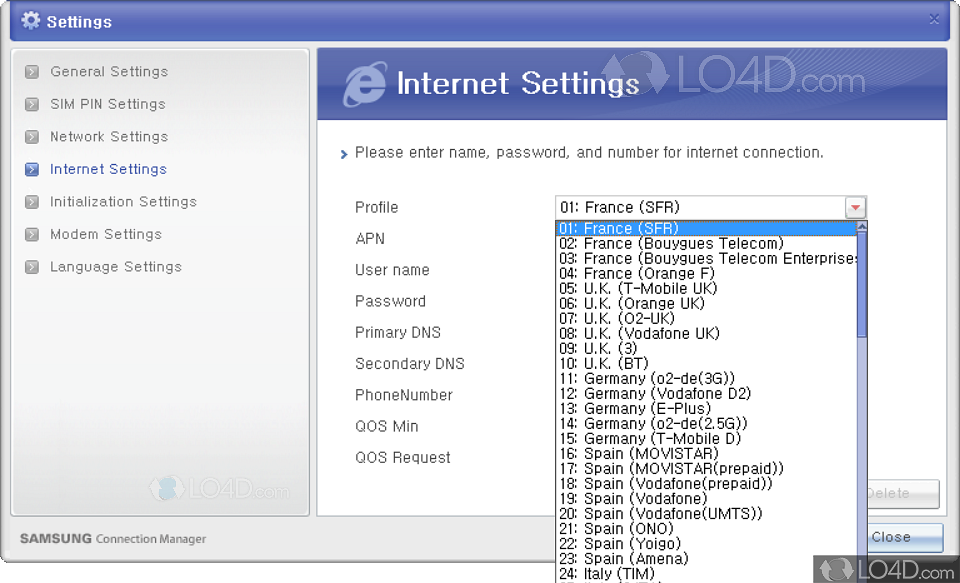This screenshot has height=583, width=960.
Task: Click the Modem Settings sidebar icon
Action: 36,234
